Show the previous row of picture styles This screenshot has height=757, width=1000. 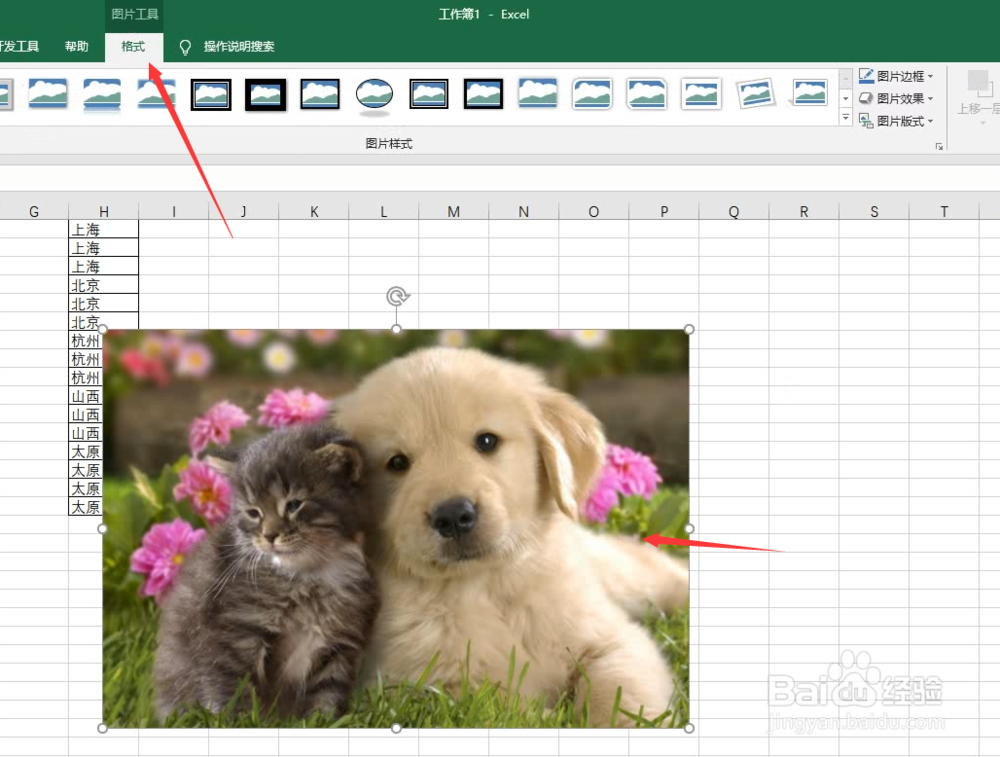(846, 79)
